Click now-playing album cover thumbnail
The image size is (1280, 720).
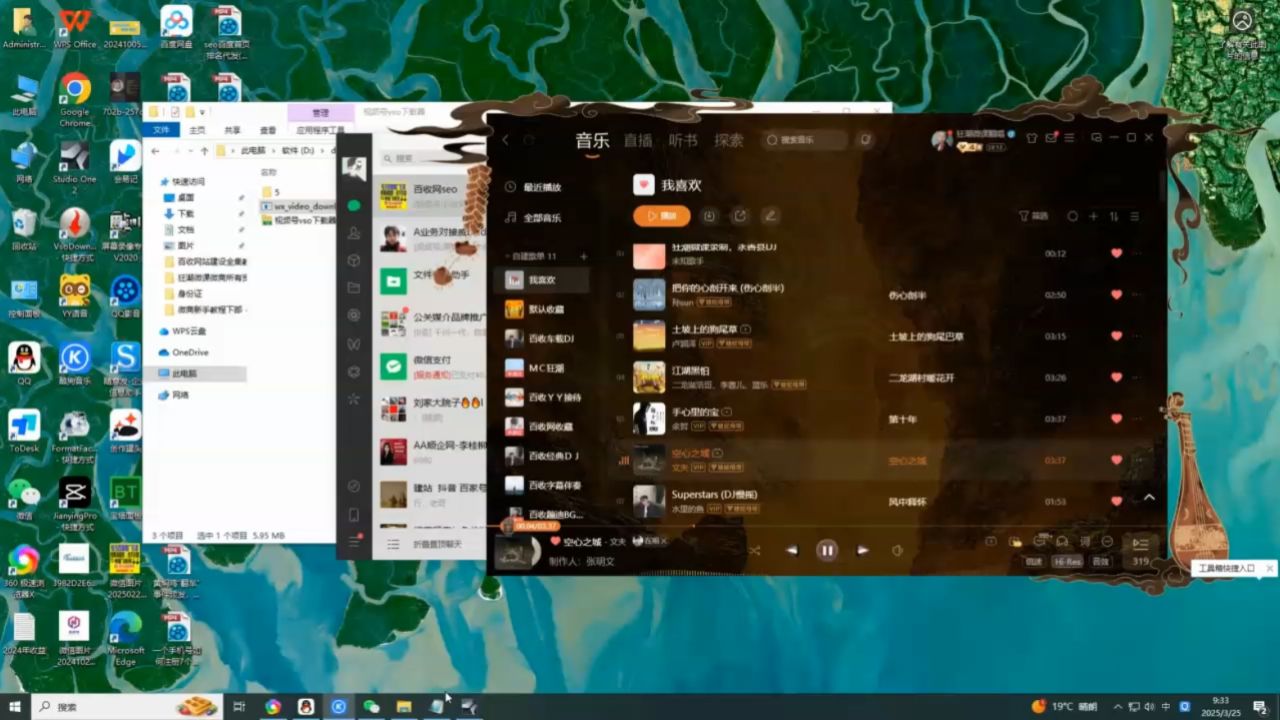517,551
